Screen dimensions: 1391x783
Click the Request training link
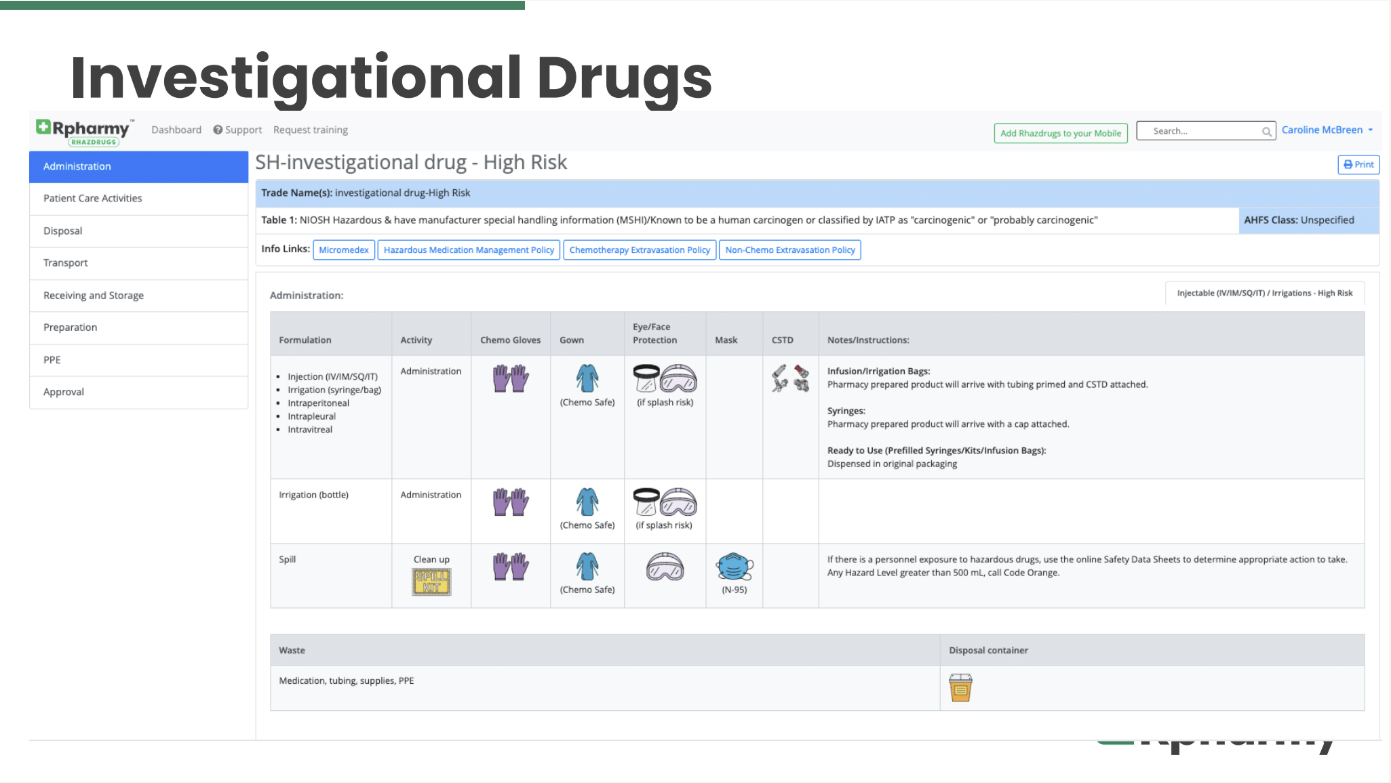click(x=310, y=130)
